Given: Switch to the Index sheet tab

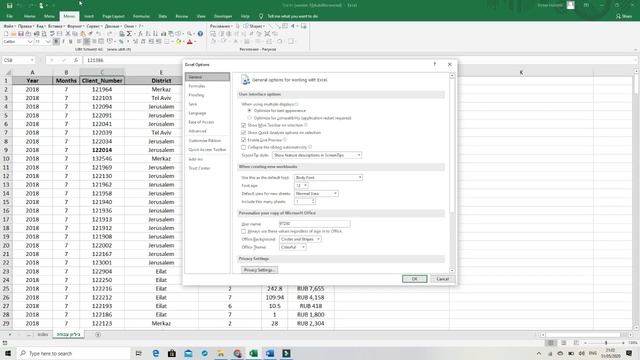Looking at the screenshot, I should (x=42, y=335).
